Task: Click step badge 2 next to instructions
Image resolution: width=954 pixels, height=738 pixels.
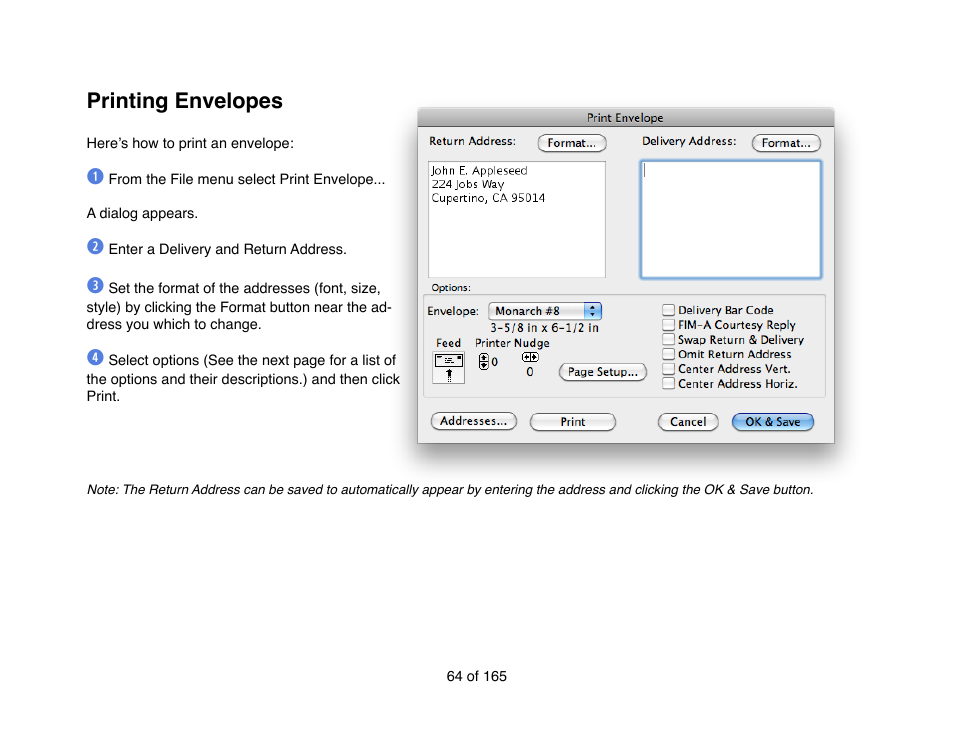Action: pyautogui.click(x=95, y=245)
